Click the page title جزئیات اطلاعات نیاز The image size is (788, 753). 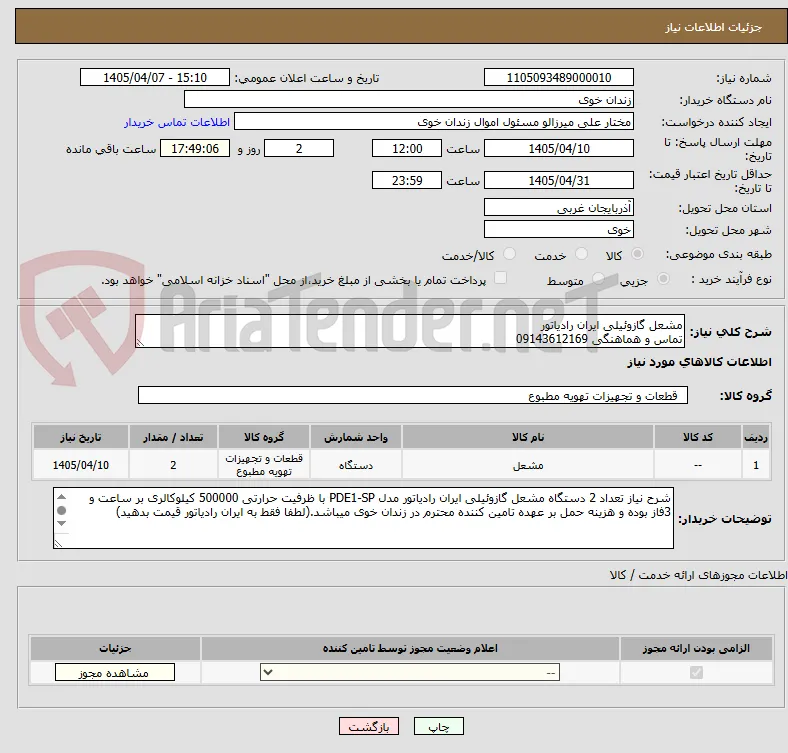(714, 27)
